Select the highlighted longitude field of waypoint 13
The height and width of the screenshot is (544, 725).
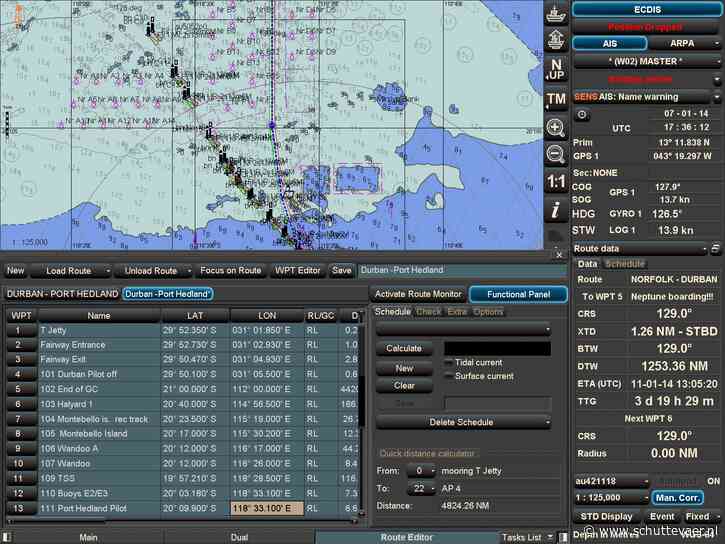(x=266, y=509)
